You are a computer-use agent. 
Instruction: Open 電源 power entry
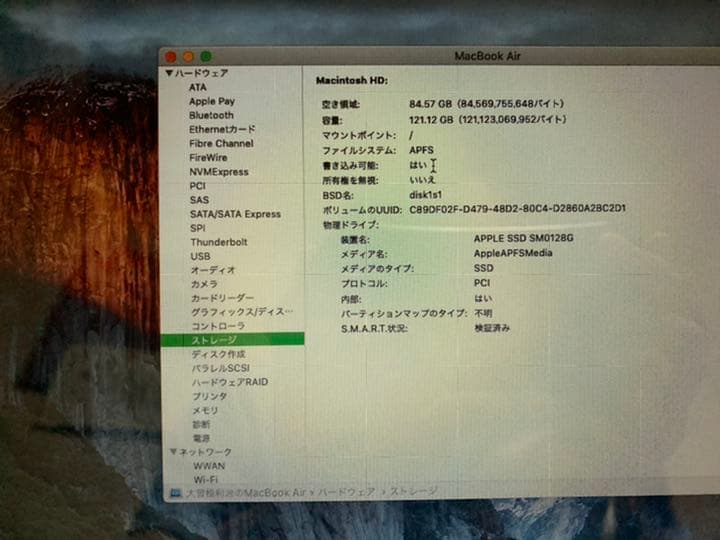point(201,438)
